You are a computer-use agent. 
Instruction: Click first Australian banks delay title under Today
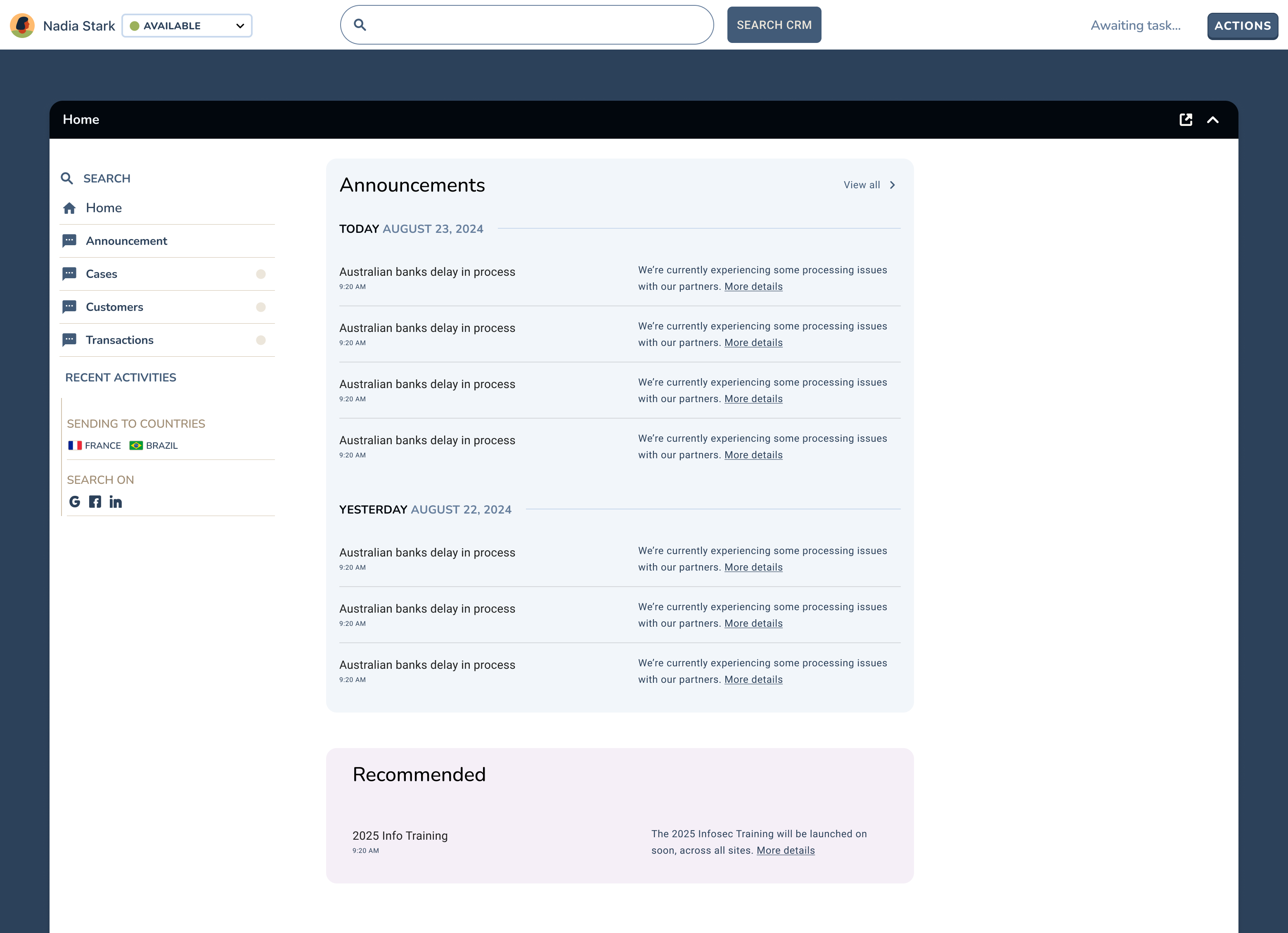pos(427,272)
